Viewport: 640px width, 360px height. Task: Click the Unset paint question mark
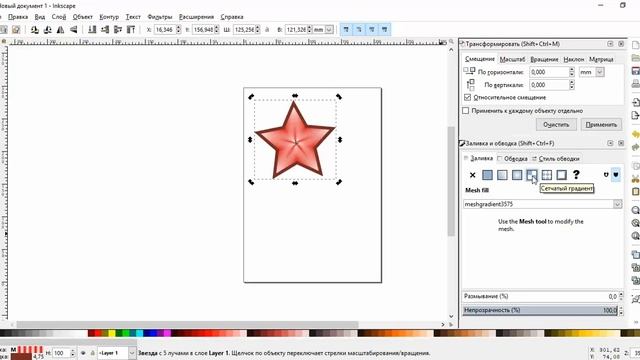pos(576,175)
